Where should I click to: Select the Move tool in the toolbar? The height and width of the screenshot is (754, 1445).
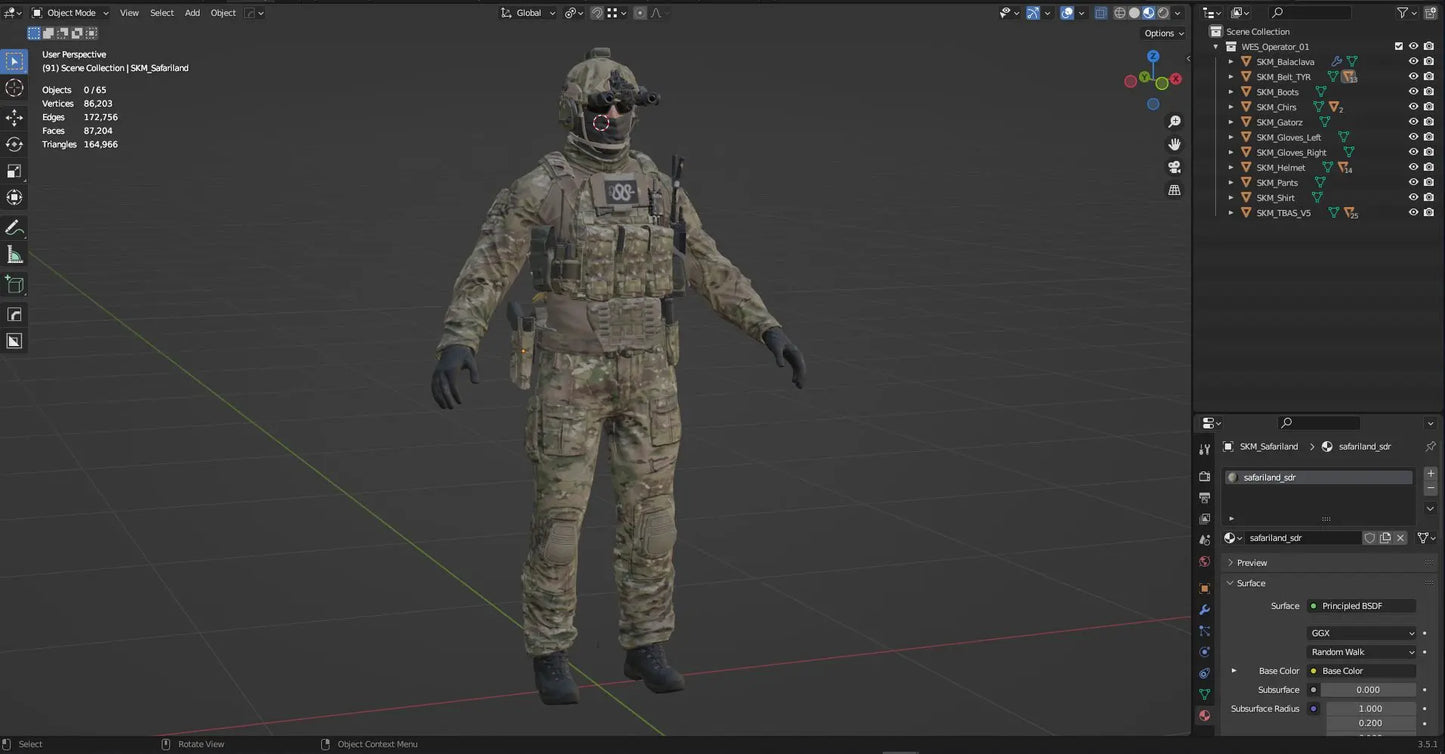click(x=14, y=117)
